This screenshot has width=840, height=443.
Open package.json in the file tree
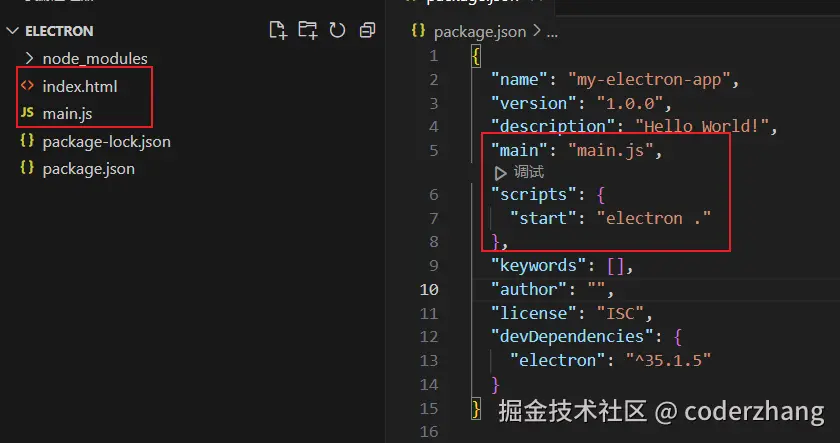[x=88, y=169]
